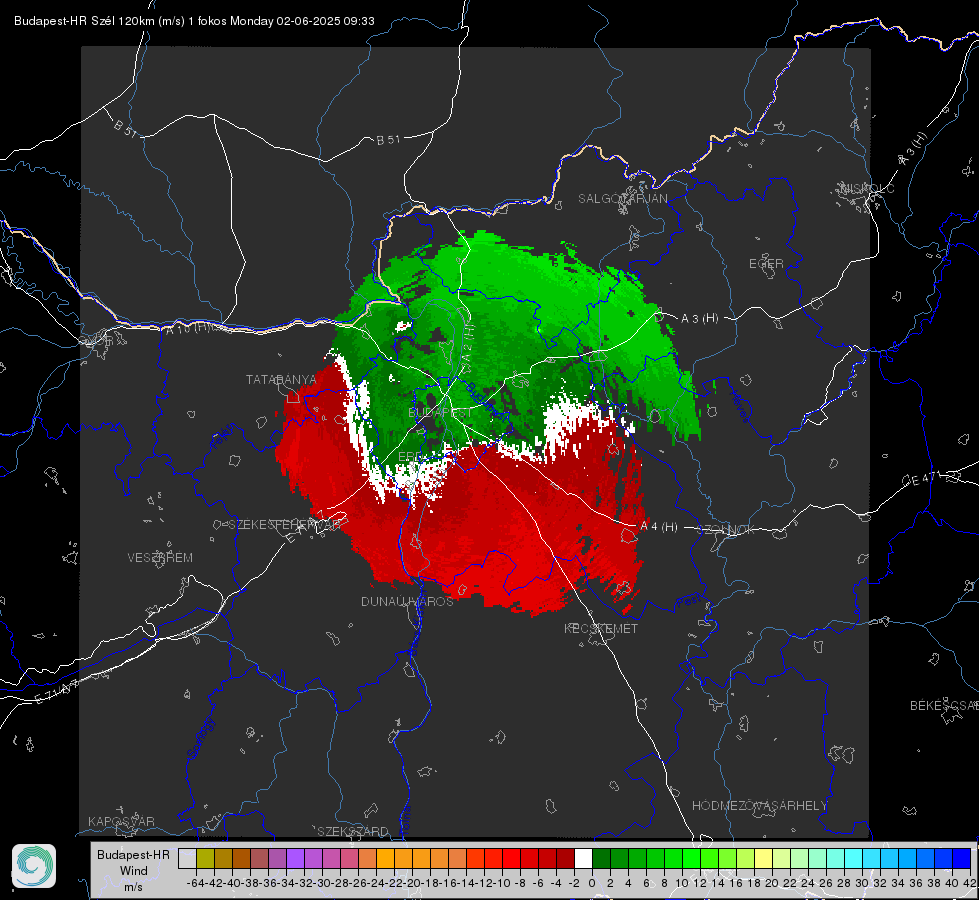Select the VESZPREM city label
This screenshot has width=979, height=900.
coord(160,557)
